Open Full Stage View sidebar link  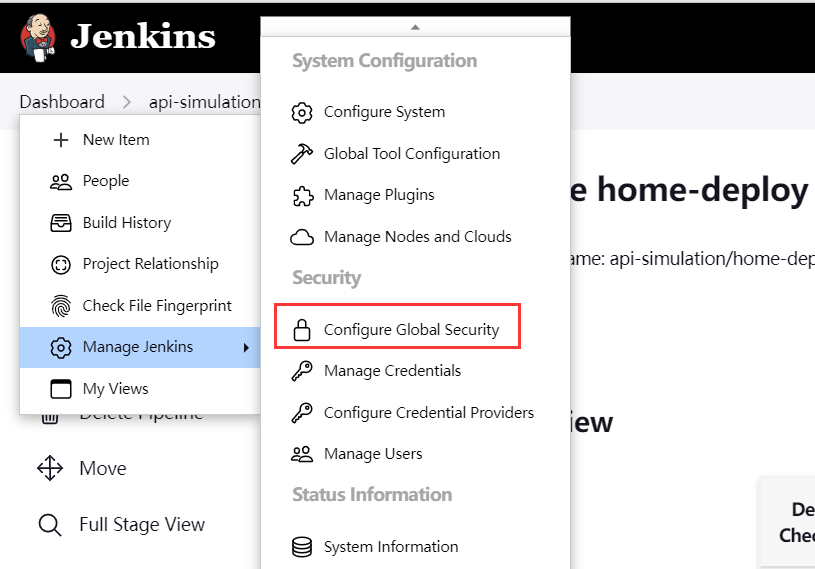[x=142, y=525]
